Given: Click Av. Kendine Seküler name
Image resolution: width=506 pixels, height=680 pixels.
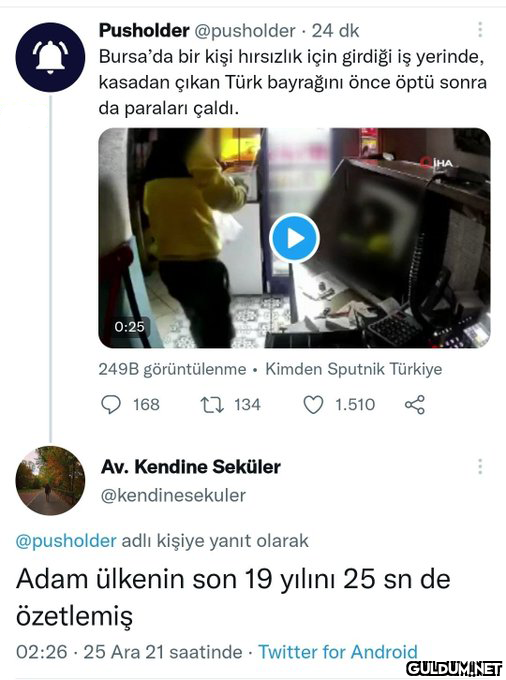Looking at the screenshot, I should (191, 467).
